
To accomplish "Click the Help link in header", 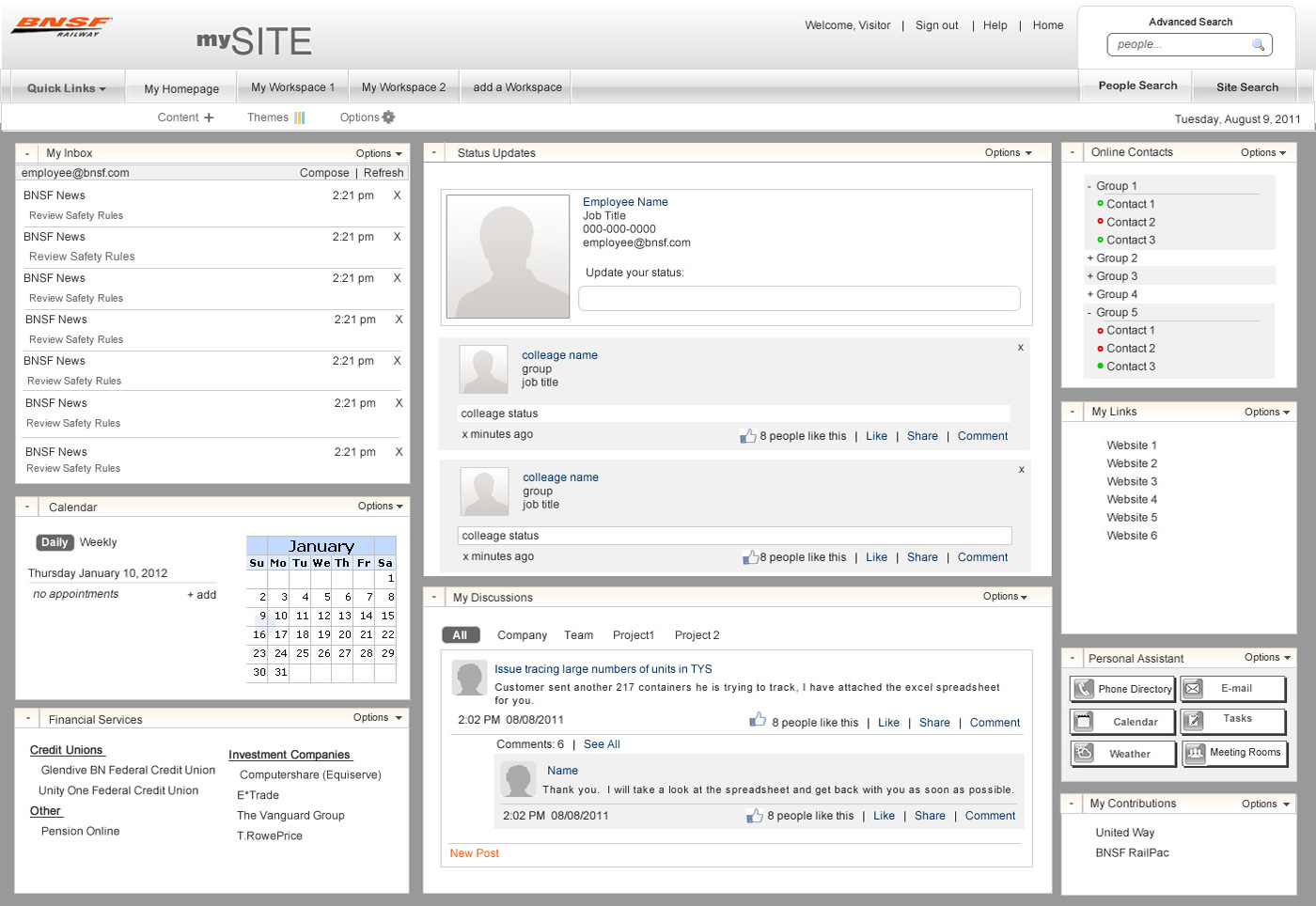I will pos(995,25).
